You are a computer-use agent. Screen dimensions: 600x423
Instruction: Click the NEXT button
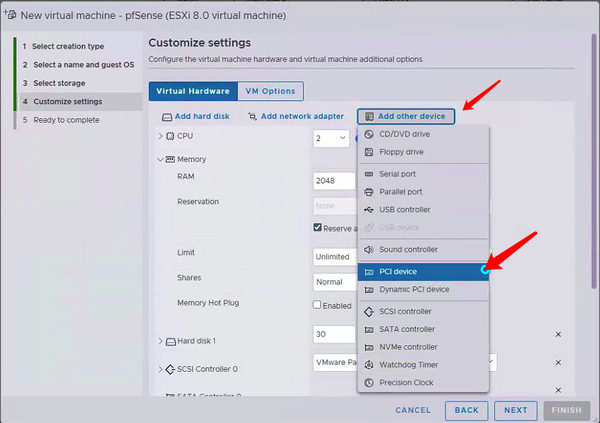[515, 410]
